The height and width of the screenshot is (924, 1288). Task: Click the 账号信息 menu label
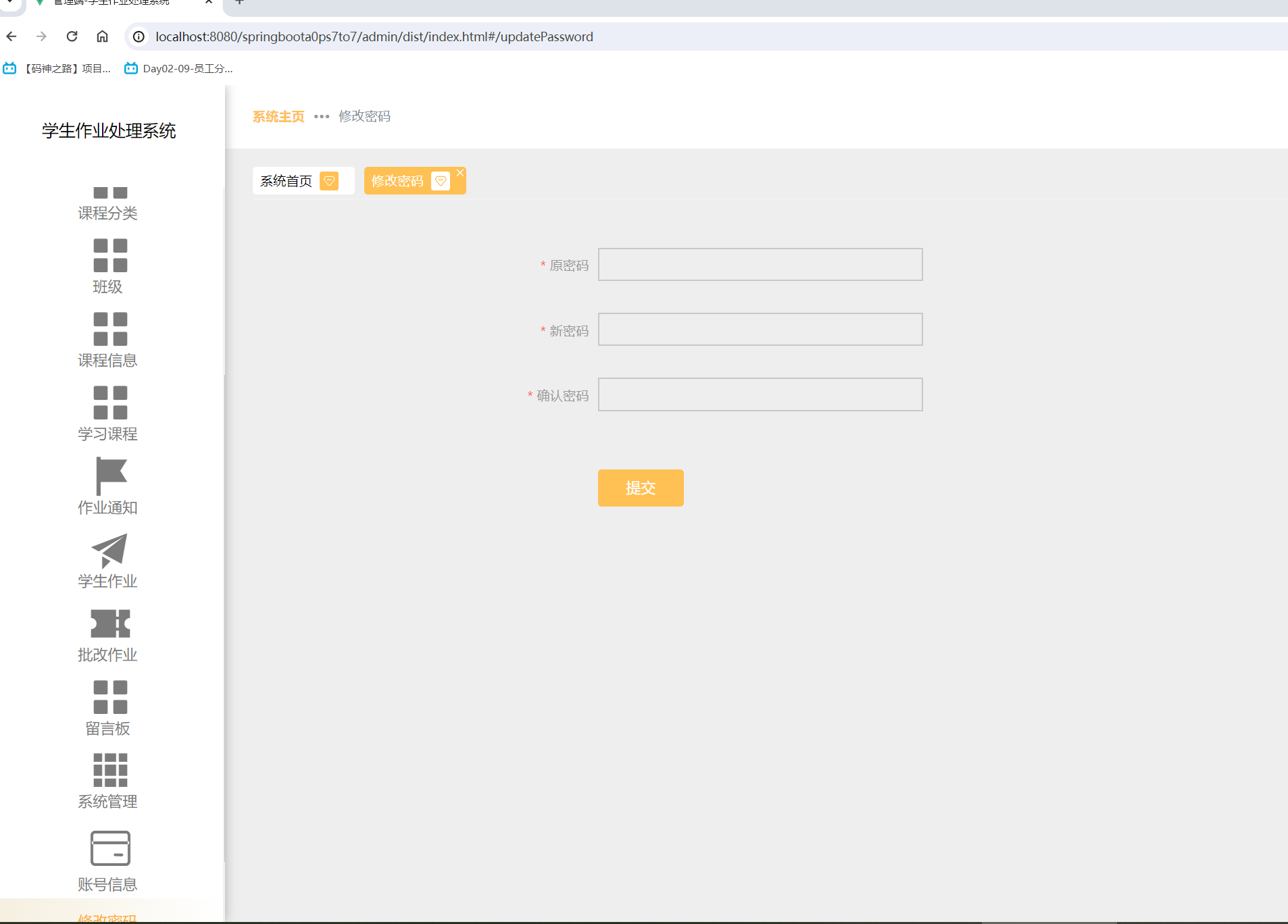click(107, 885)
